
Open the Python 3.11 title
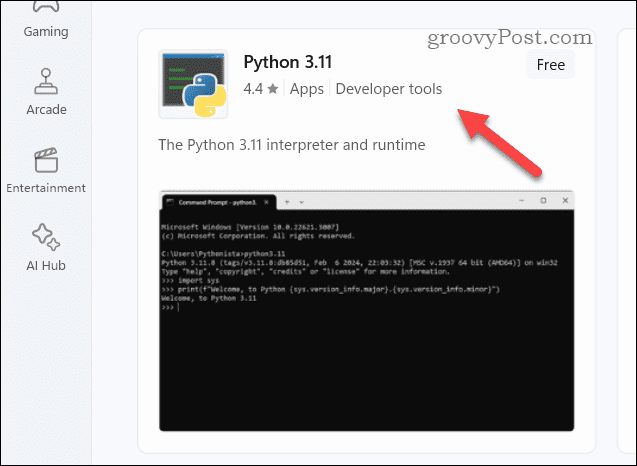point(288,62)
